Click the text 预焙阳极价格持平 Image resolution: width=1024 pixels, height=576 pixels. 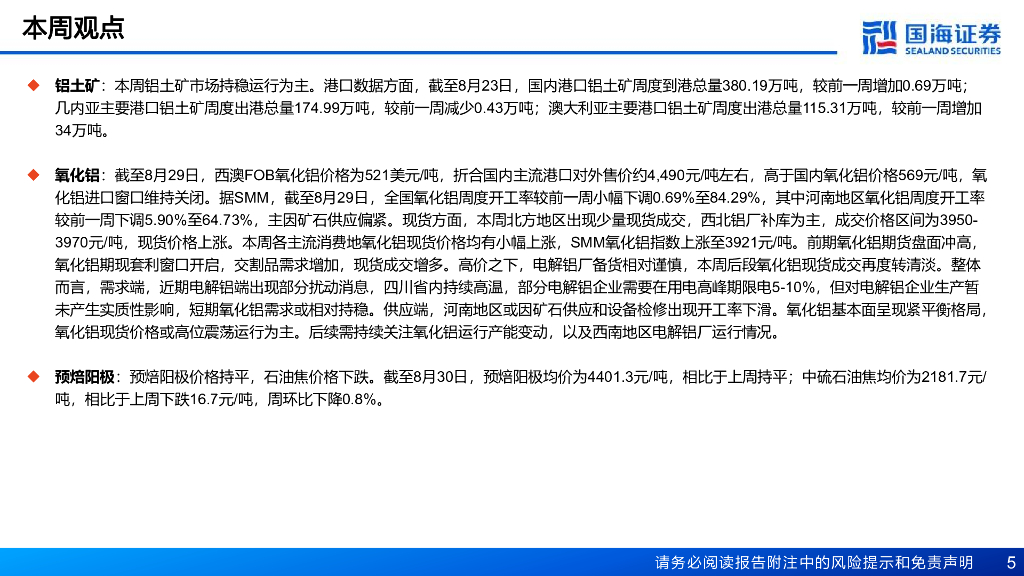coord(190,377)
